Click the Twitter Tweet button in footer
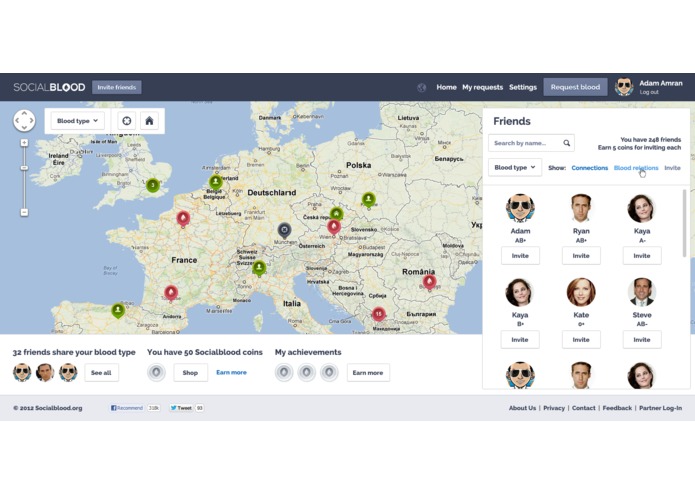The image size is (695, 494). coord(181,408)
